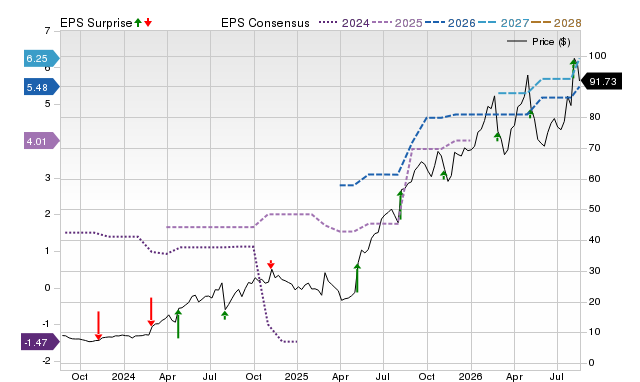Click red down arrow in EPS Surprise legend
Image resolution: width=640 pixels, height=382 pixels.
(x=148, y=22)
